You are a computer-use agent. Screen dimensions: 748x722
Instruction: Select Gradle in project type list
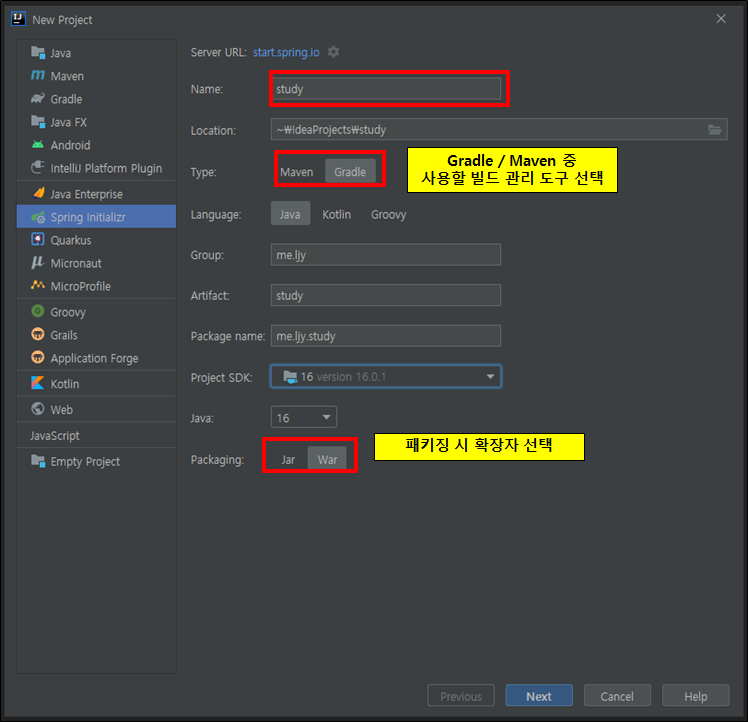[x=96, y=99]
